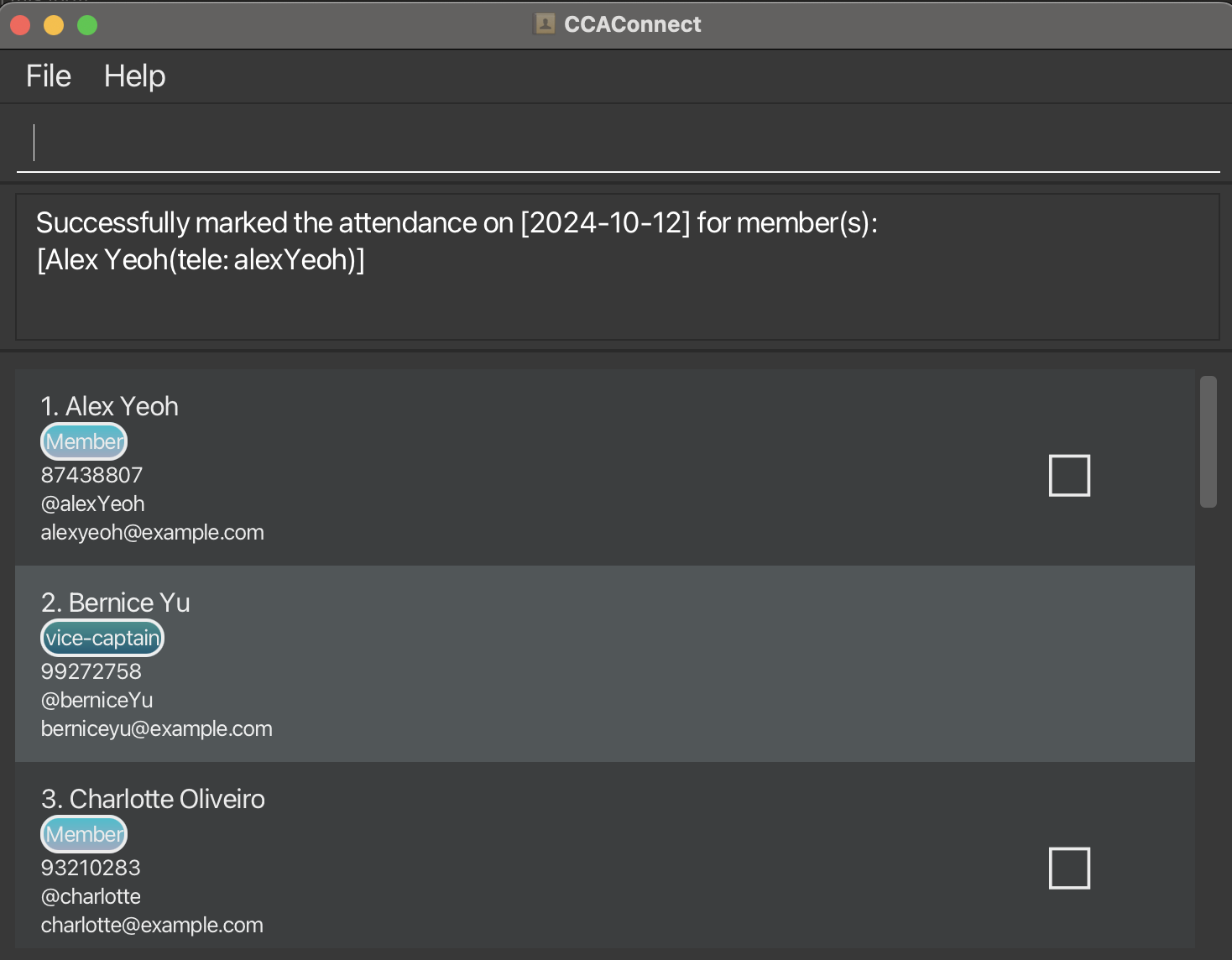Image resolution: width=1232 pixels, height=960 pixels.
Task: Click phone number 87438807
Action: [91, 475]
